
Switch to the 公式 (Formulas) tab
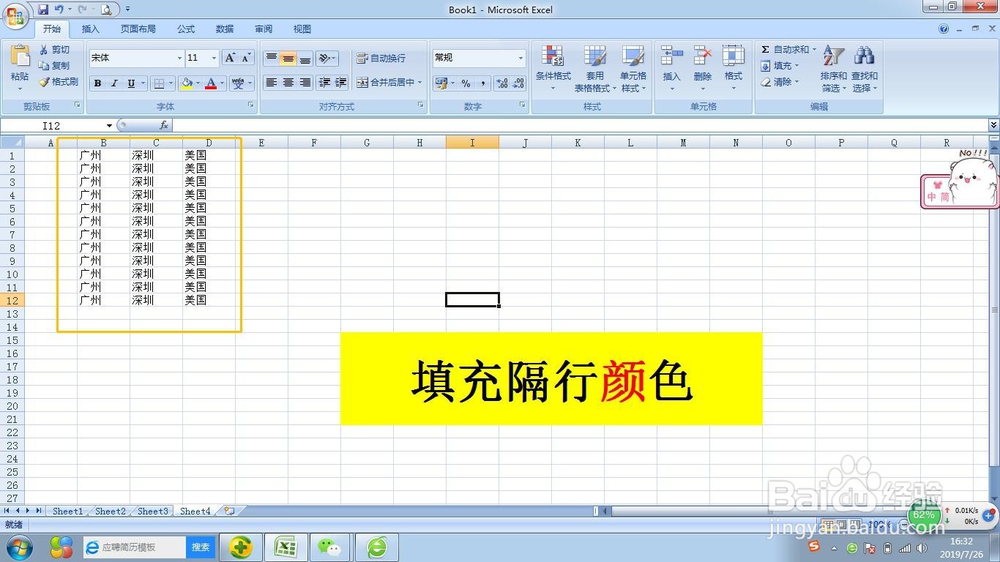(186, 29)
